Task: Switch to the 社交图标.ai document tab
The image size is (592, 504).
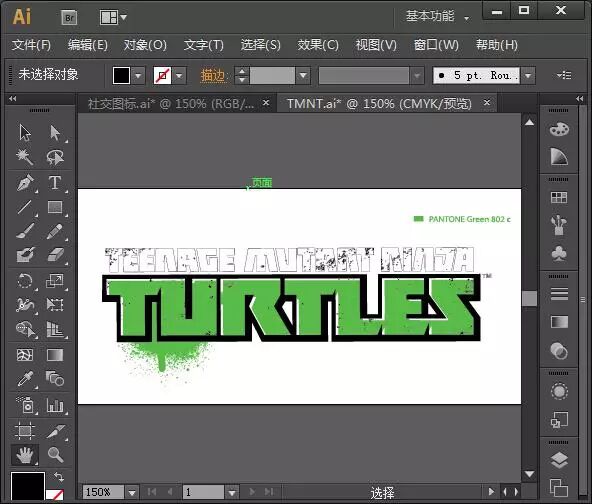Action: (171, 103)
